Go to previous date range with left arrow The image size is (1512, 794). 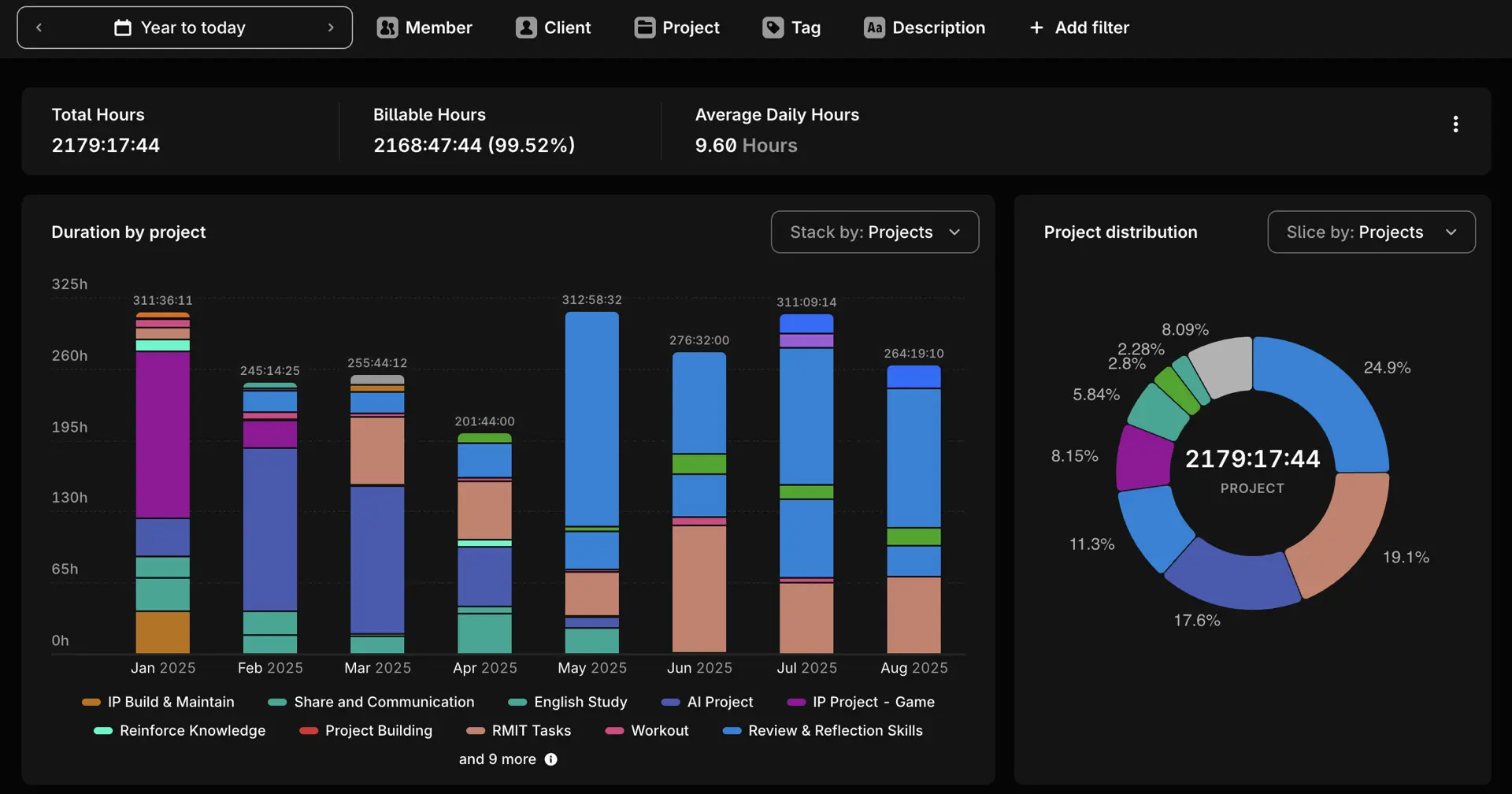pyautogui.click(x=39, y=28)
